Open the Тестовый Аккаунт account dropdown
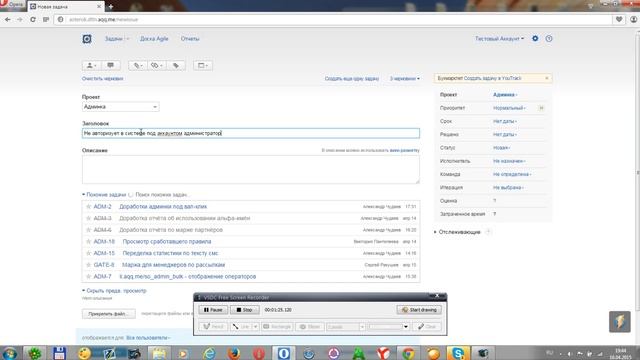The height and width of the screenshot is (360, 640). click(x=499, y=39)
